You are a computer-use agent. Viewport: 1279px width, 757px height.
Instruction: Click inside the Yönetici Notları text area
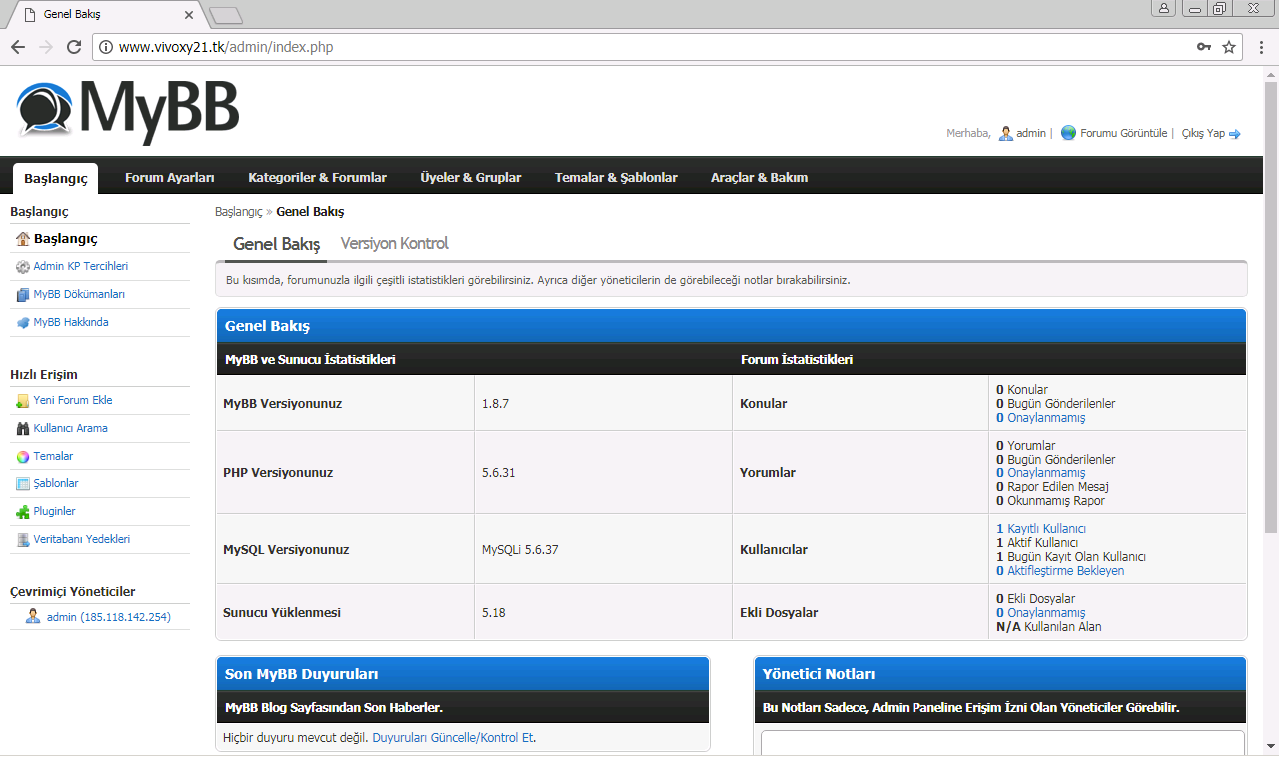[1003, 743]
